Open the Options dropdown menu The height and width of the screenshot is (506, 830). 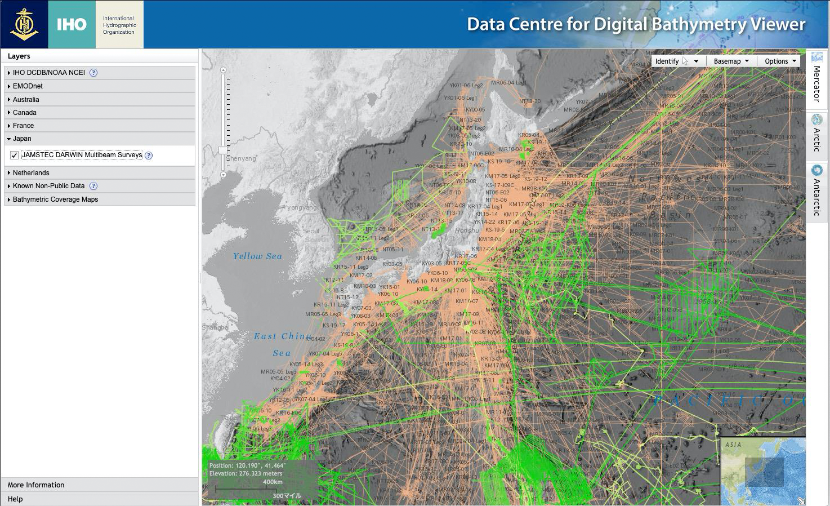(x=780, y=61)
